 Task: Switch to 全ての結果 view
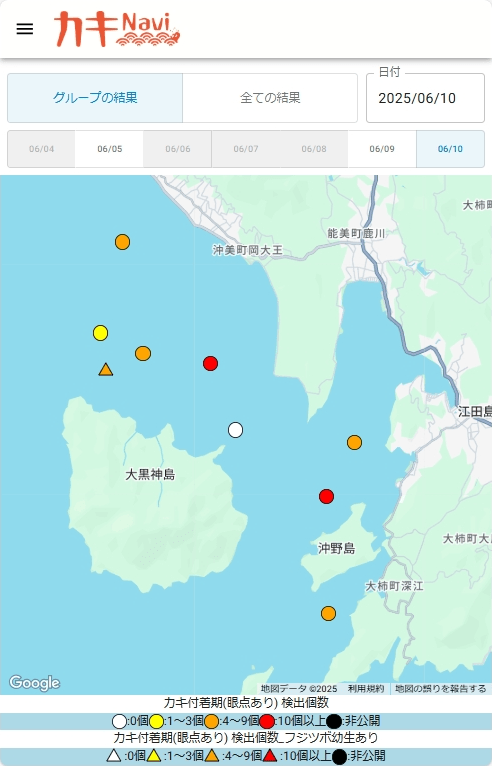coord(270,98)
